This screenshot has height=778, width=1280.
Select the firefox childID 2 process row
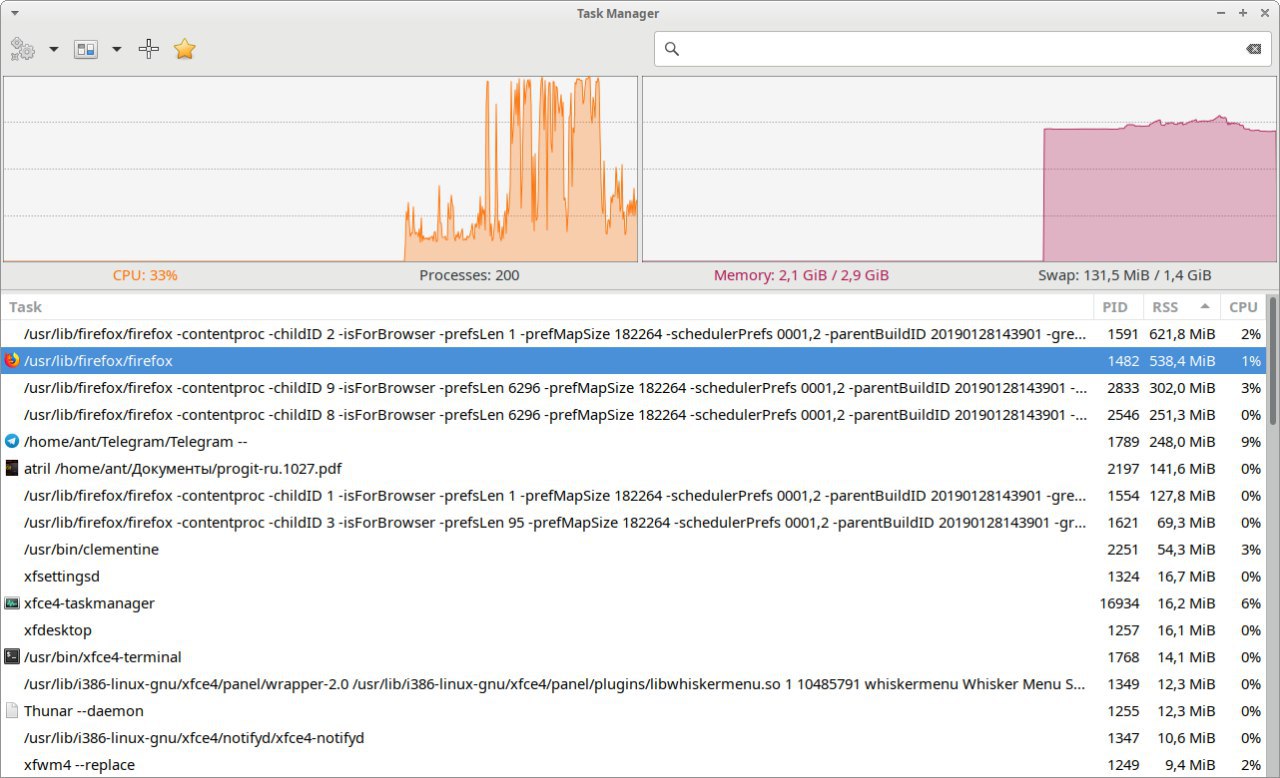tap(634, 333)
